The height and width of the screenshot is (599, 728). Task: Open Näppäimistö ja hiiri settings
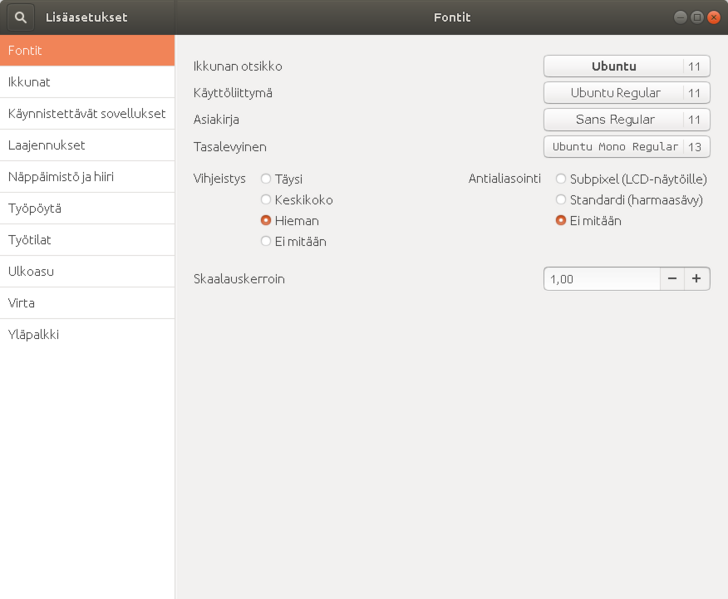point(87,176)
